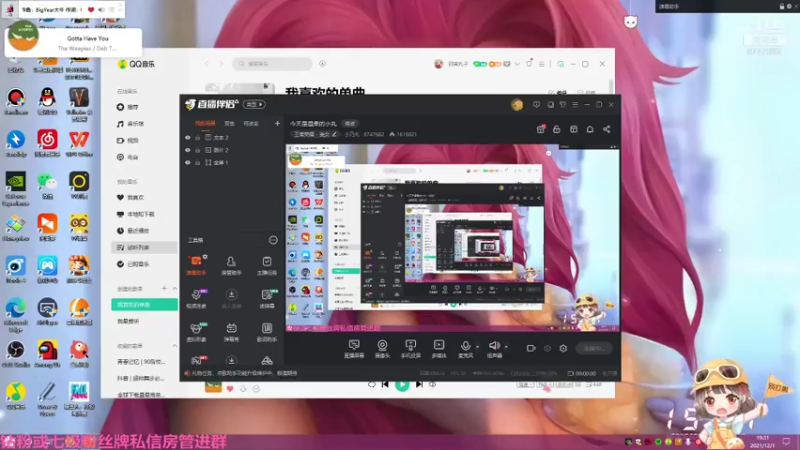Select the 全屏 1 layer row
Viewport: 800px width, 450px height.
pyautogui.click(x=232, y=162)
